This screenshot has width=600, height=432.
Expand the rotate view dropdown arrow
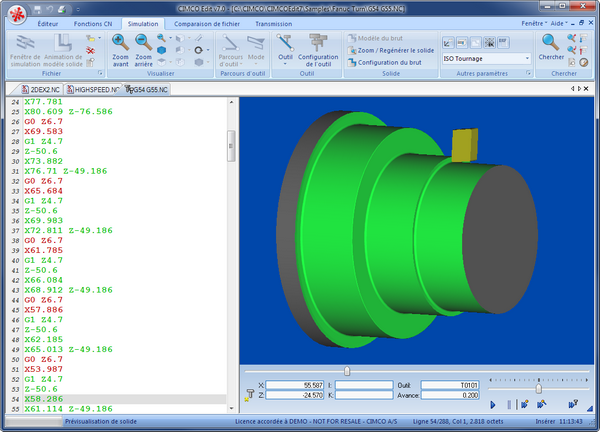[x=208, y=50]
